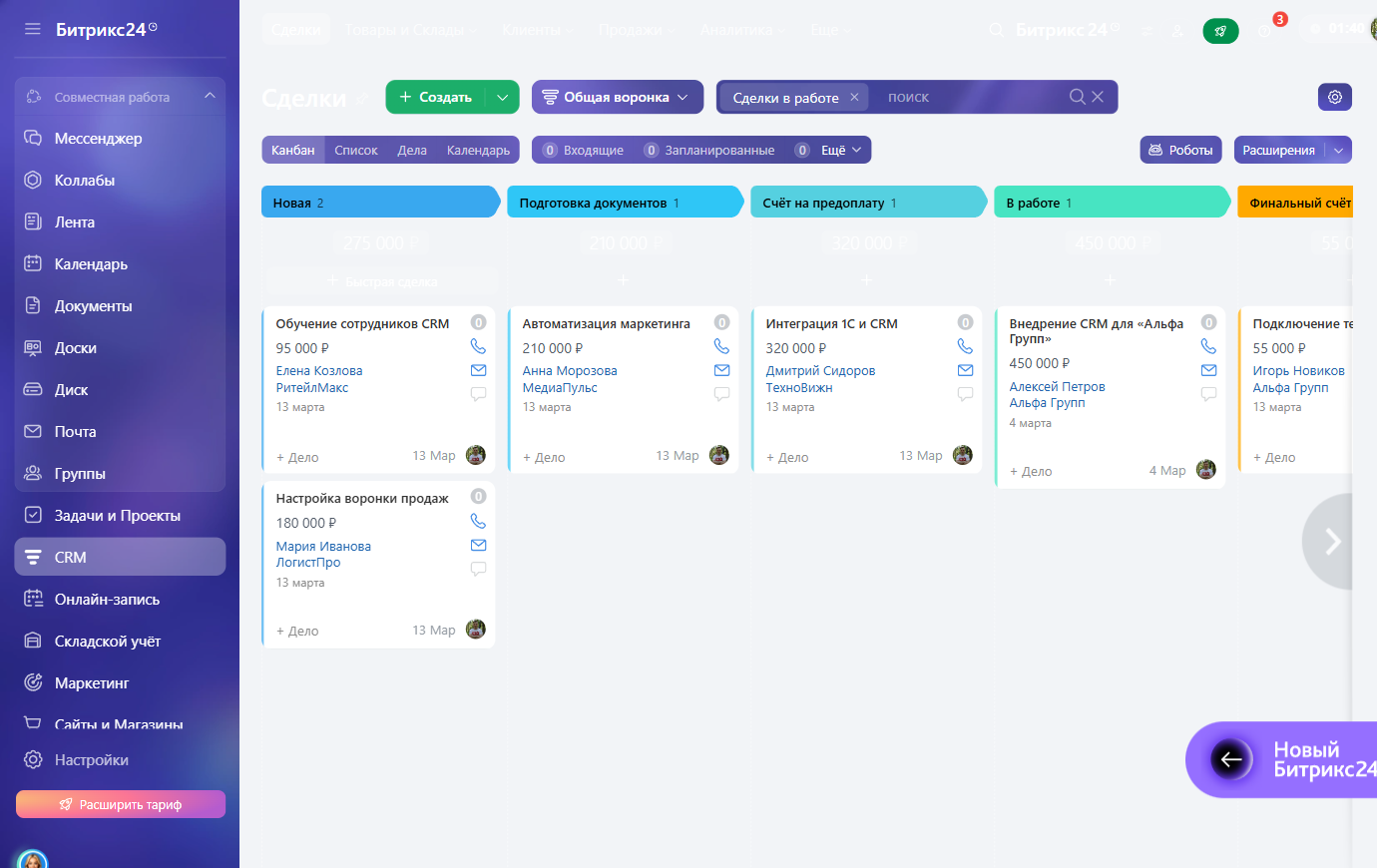This screenshot has height=868, width=1377.
Task: Click the magnifier icon in the filter bar
Action: pyautogui.click(x=1077, y=97)
